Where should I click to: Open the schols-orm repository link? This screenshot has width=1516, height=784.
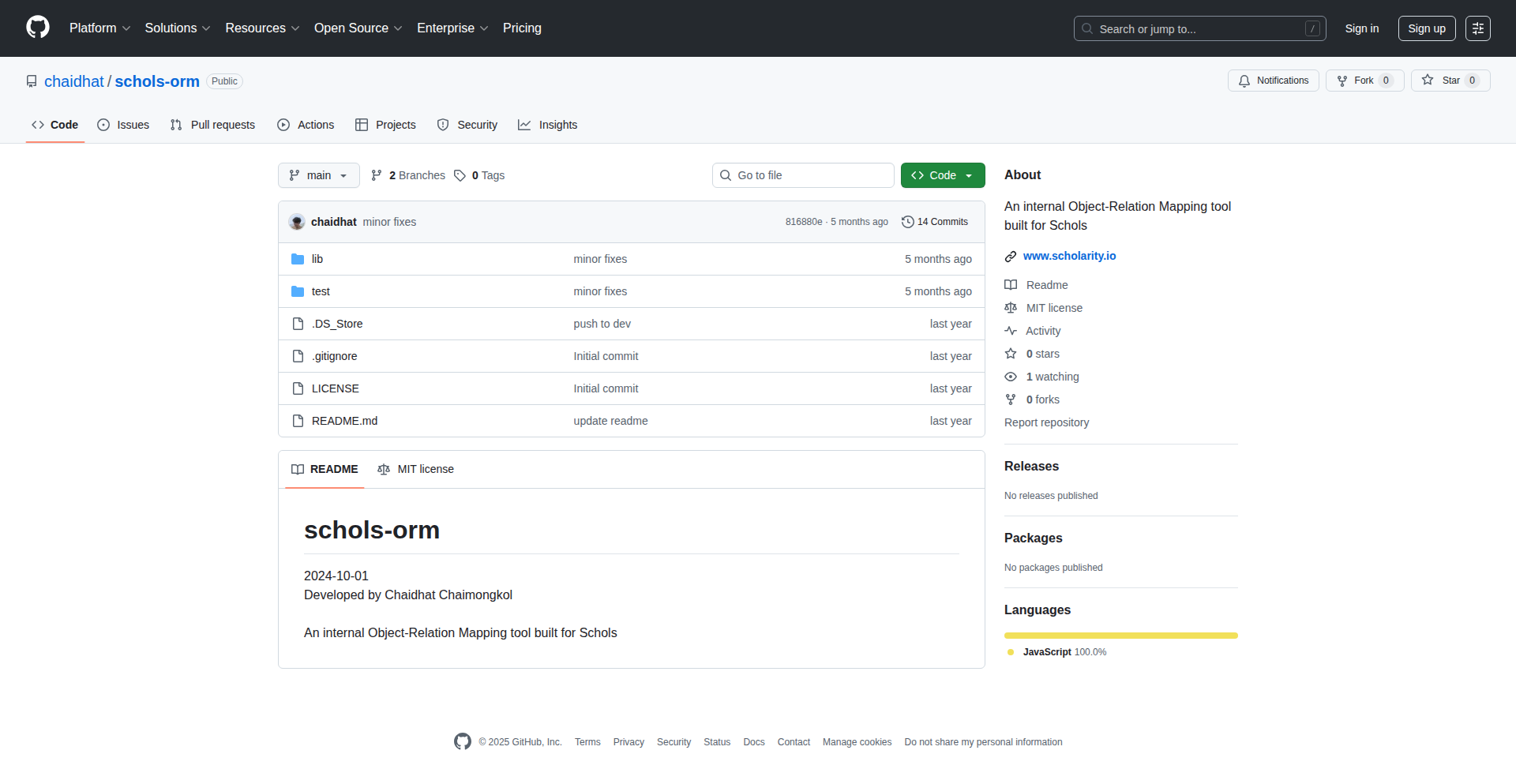157,81
